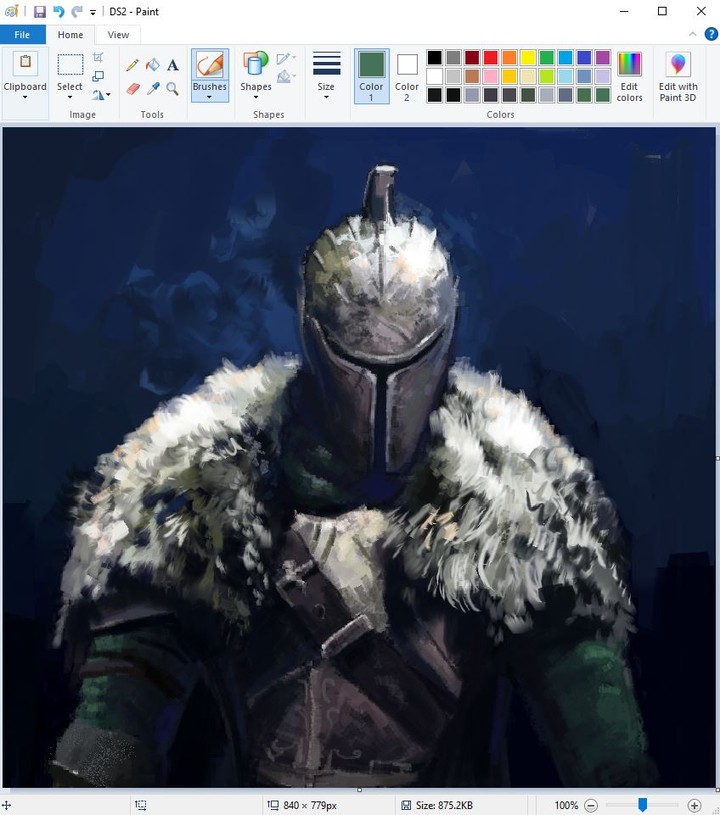Open Customize Quick Access Toolbar dropdown

pos(93,12)
